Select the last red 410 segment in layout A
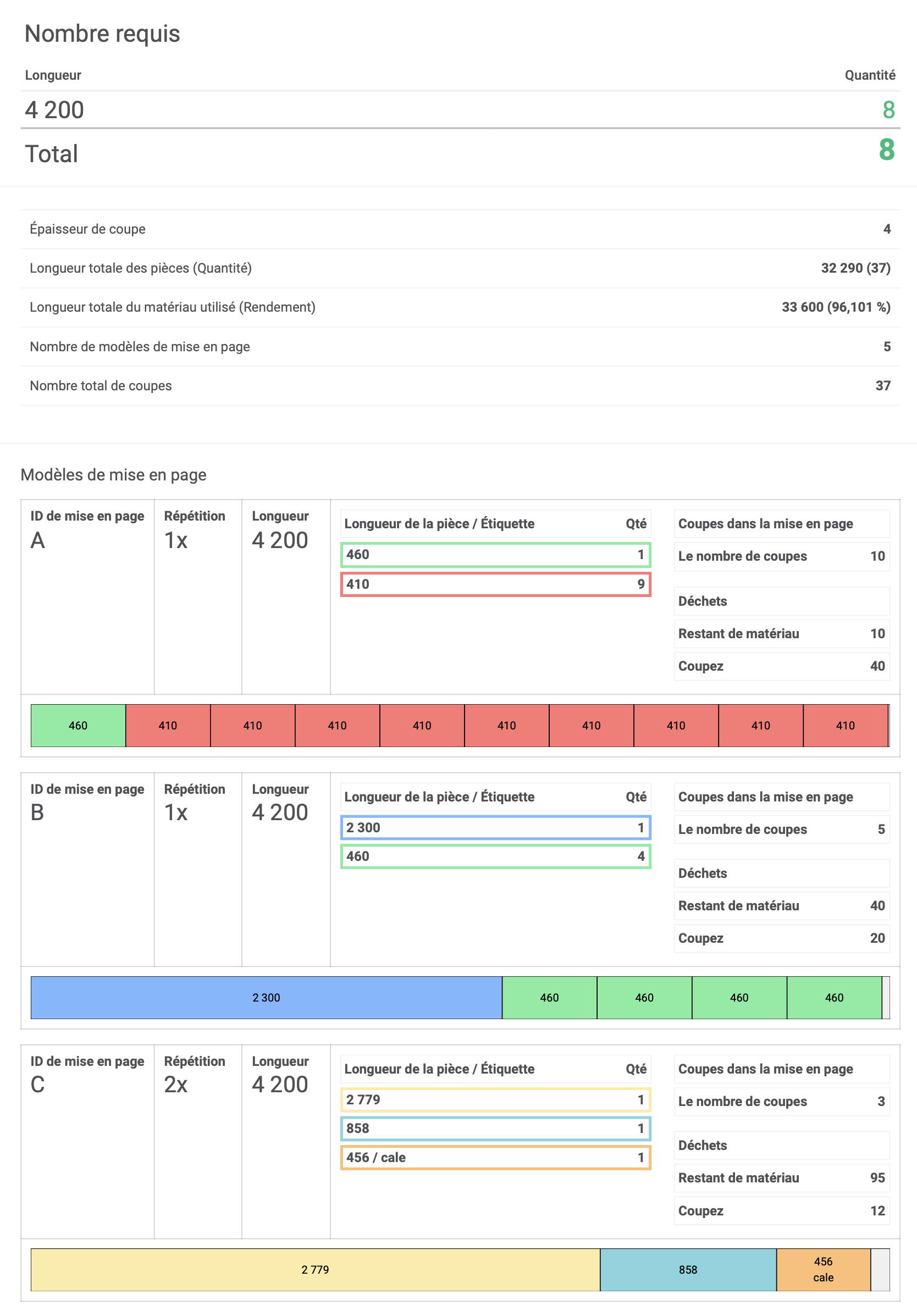Viewport: 917px width, 1316px height. click(x=845, y=725)
